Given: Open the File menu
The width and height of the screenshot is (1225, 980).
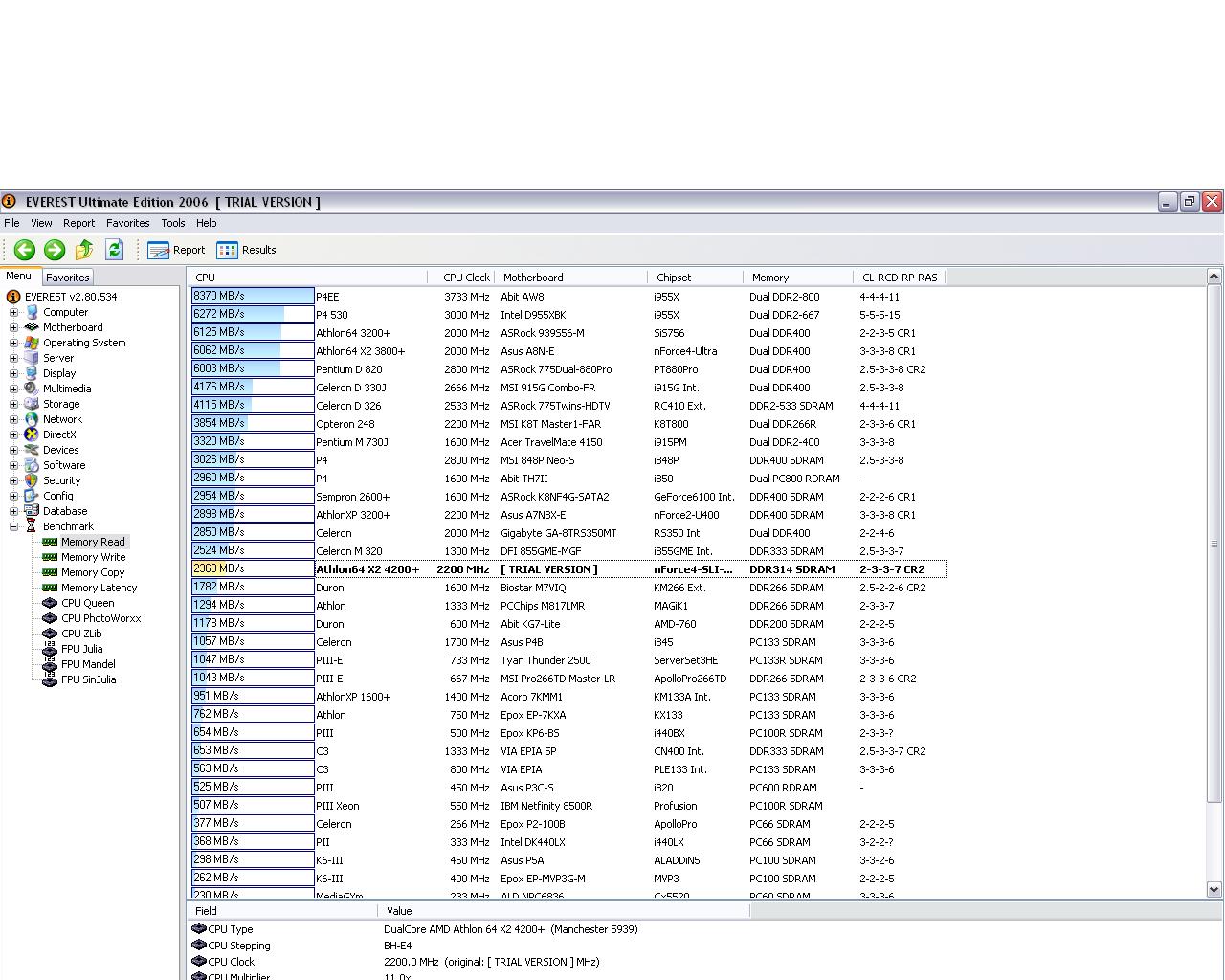Looking at the screenshot, I should point(11,223).
